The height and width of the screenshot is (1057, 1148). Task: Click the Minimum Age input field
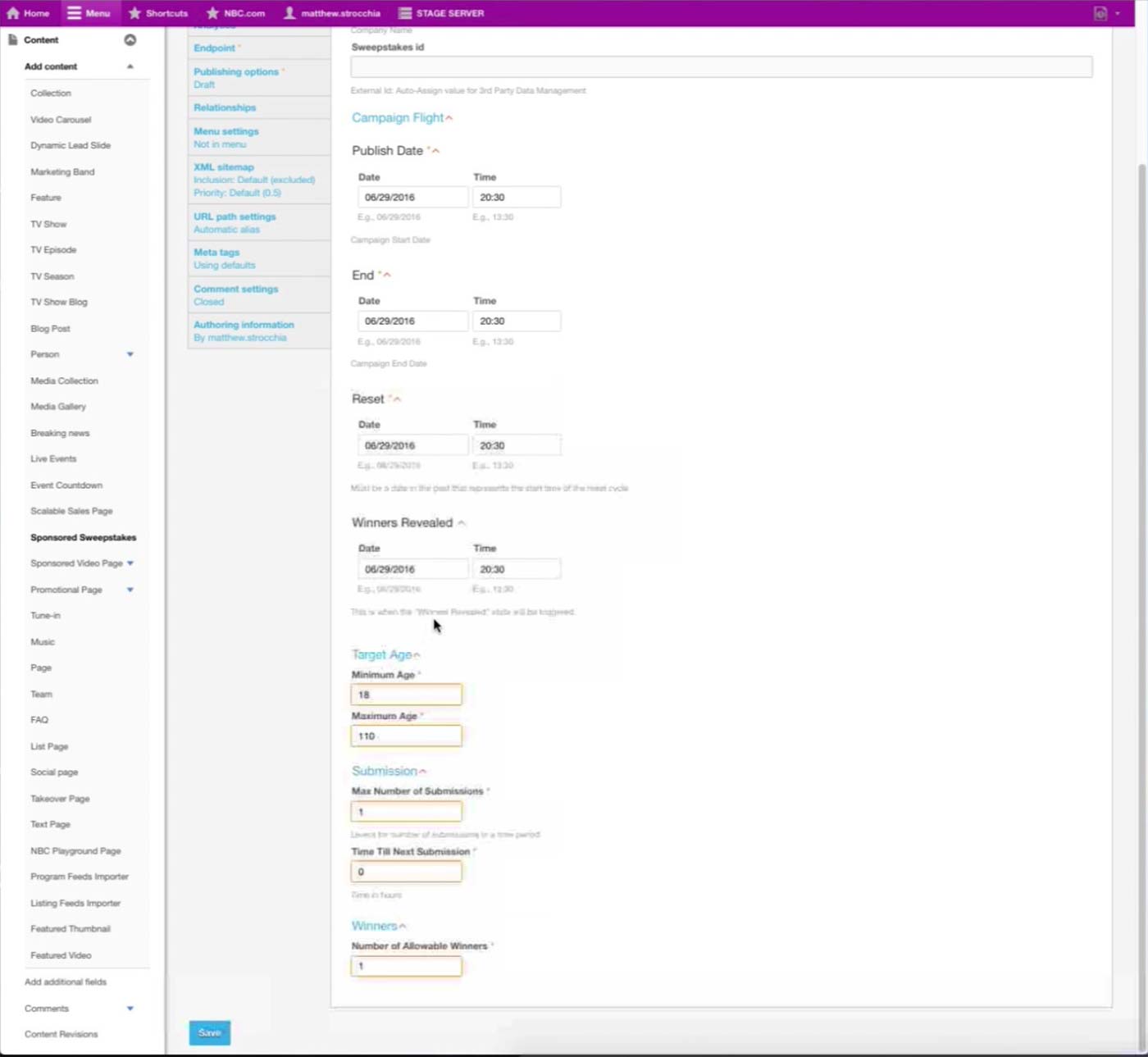(406, 695)
